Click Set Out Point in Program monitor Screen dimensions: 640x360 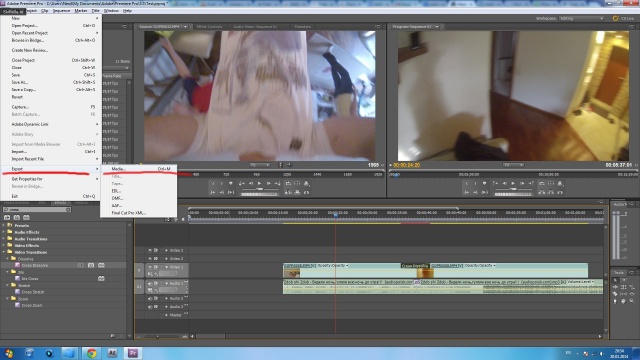tap(476, 184)
